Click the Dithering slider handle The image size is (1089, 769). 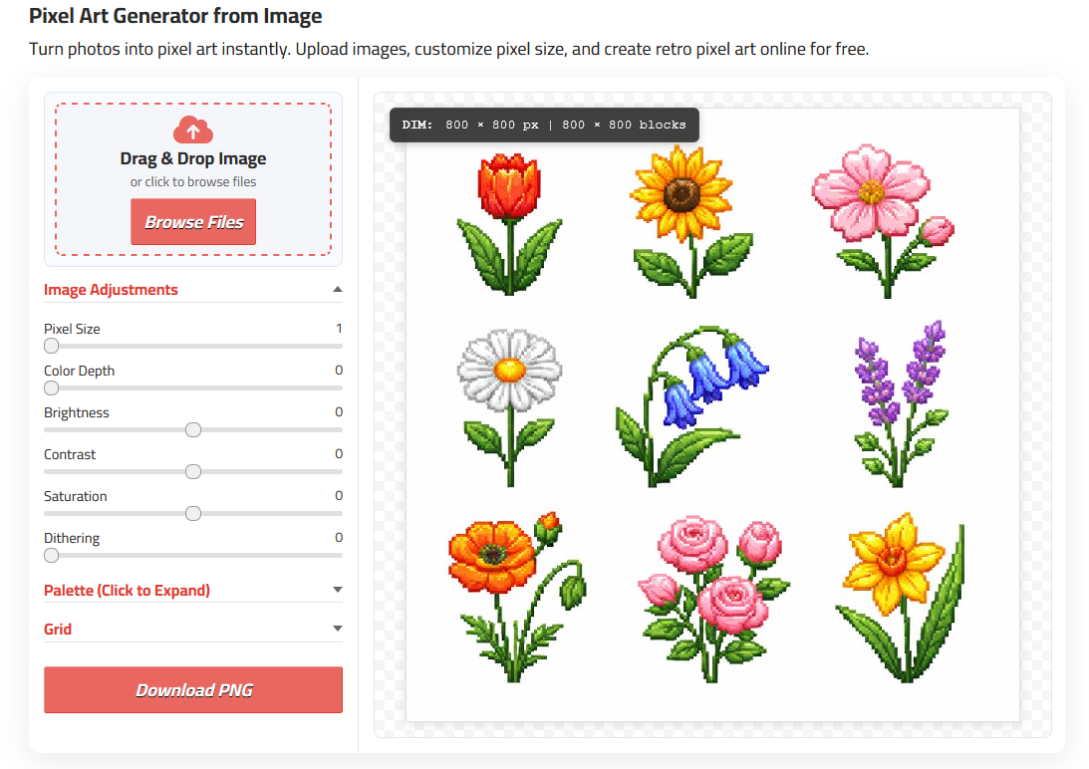tap(51, 556)
